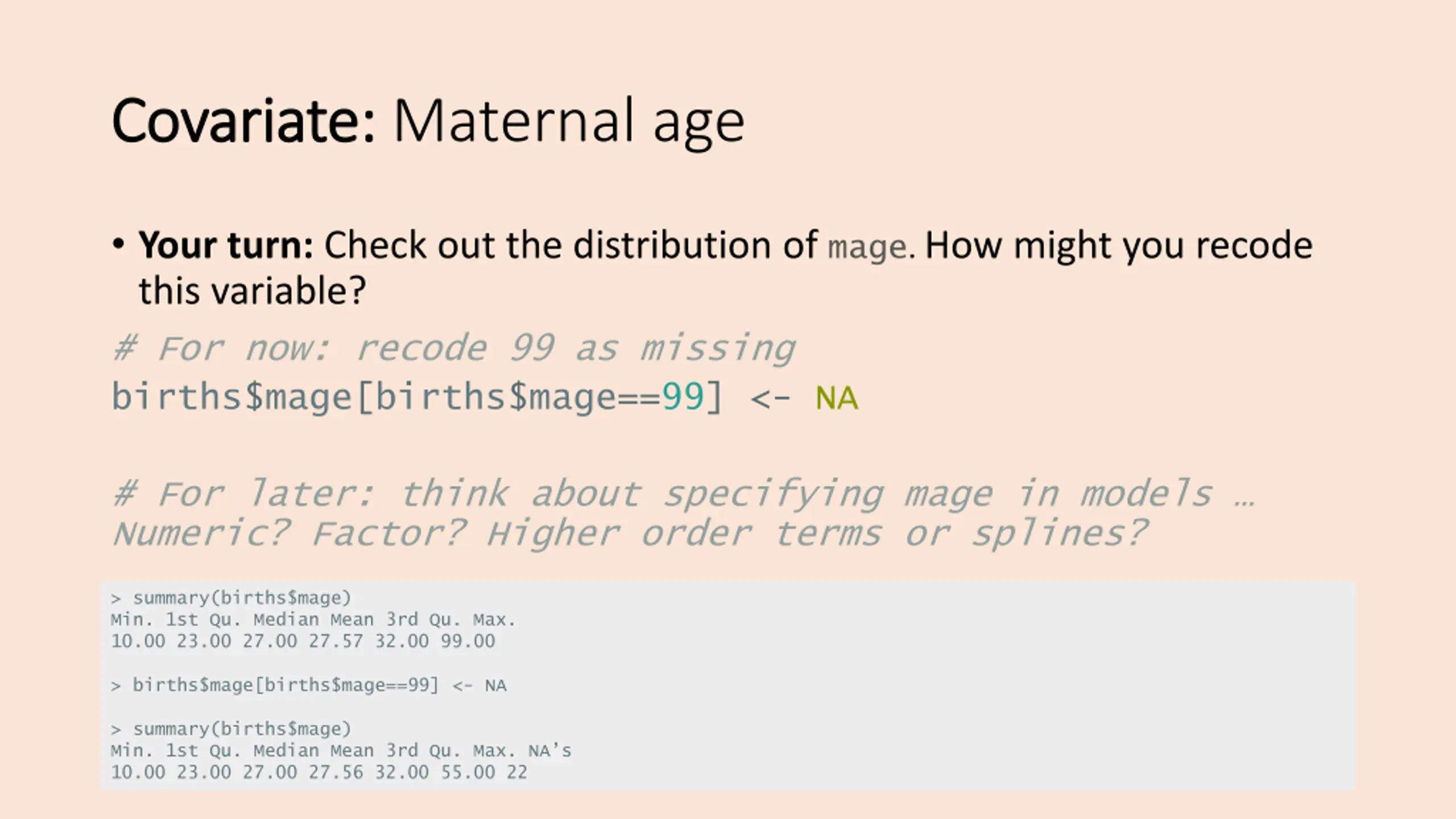Click the olive 'NA' in large code line
The width and height of the screenshot is (1456, 819).
click(x=837, y=398)
